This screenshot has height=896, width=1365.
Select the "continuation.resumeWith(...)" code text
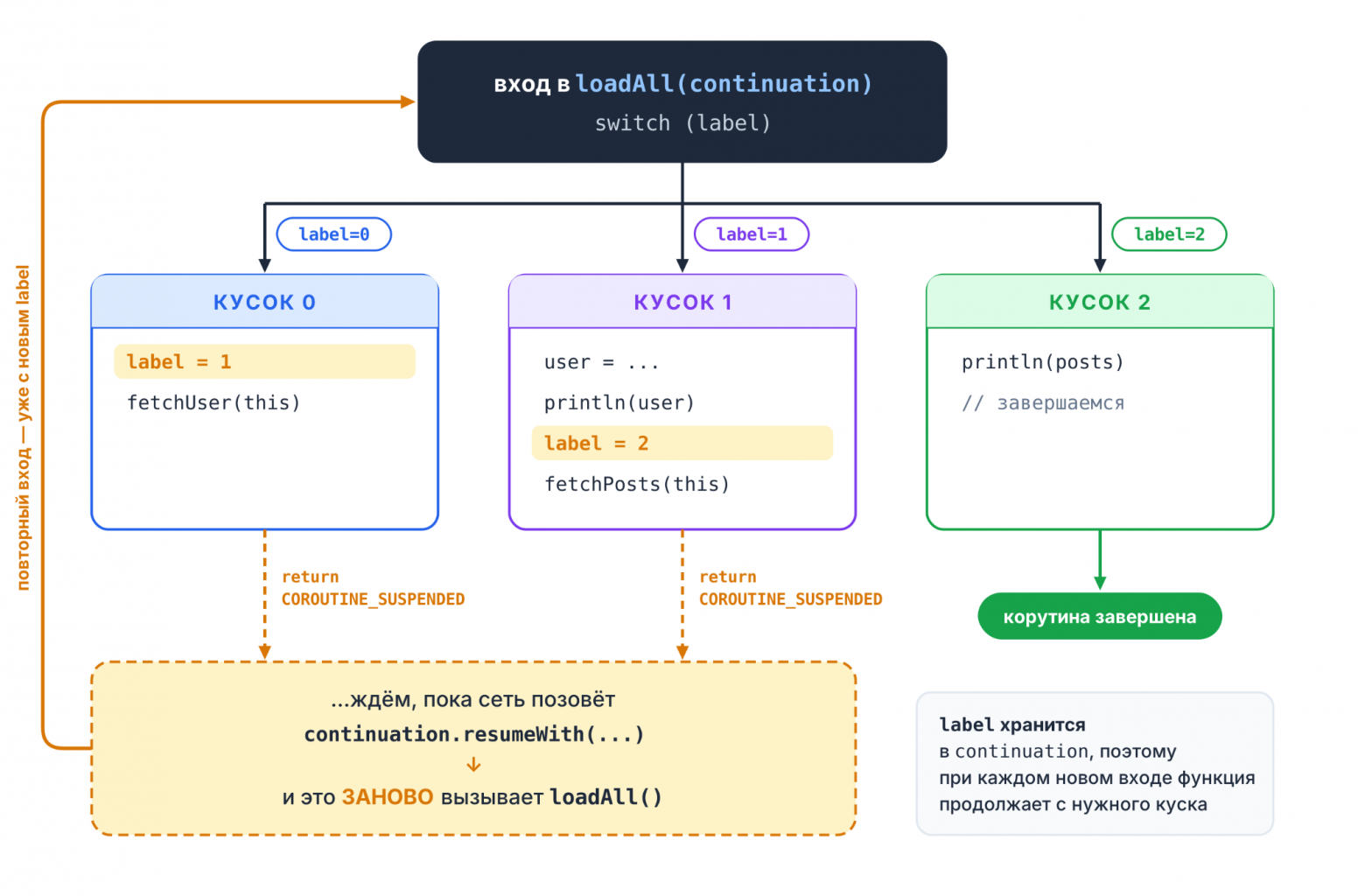pos(474,734)
